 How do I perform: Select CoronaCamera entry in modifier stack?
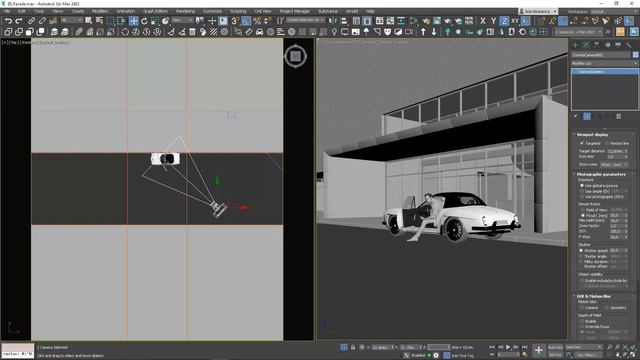[604, 71]
